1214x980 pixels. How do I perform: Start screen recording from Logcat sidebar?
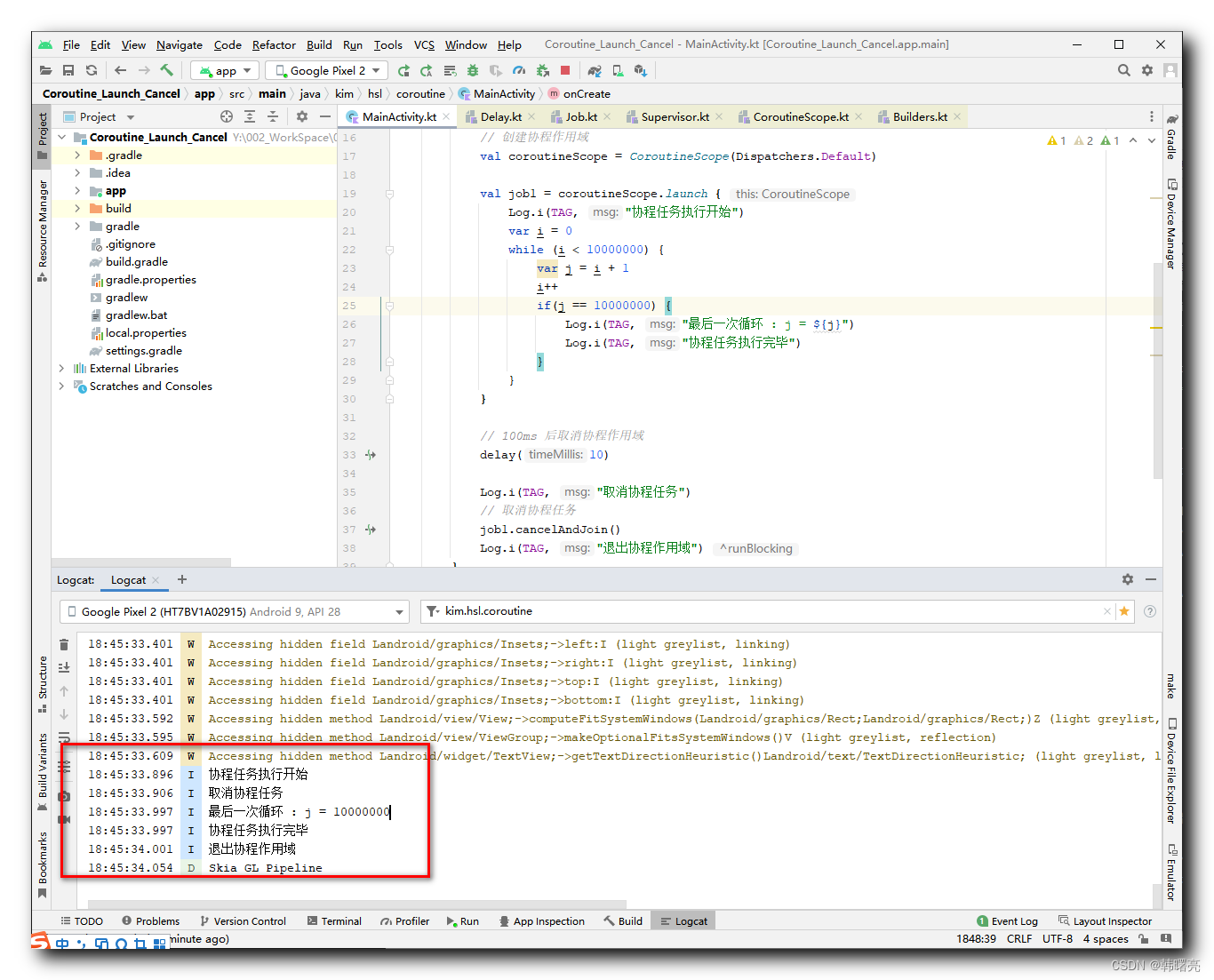click(63, 819)
